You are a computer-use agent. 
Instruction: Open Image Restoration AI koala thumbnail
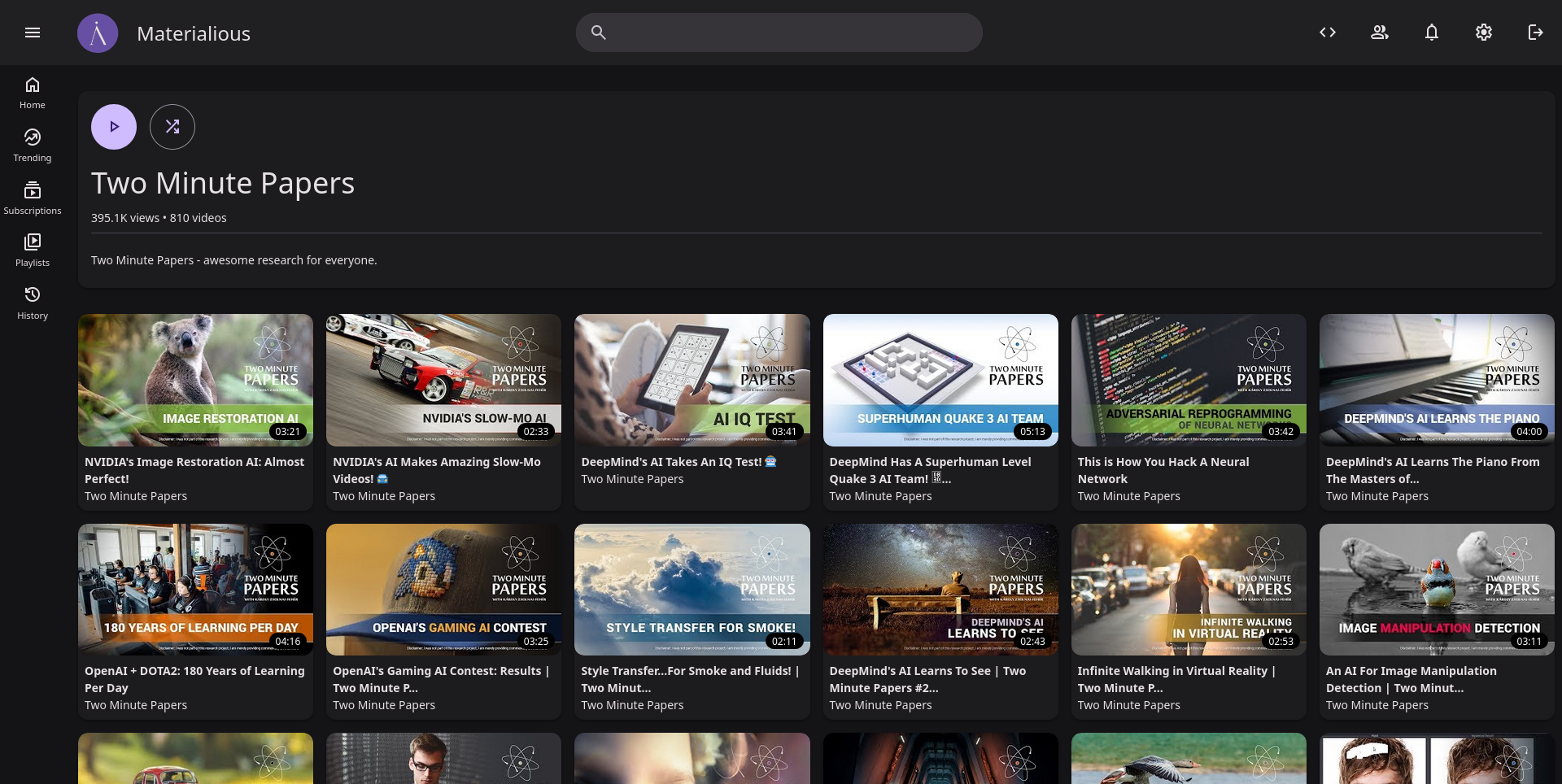pos(195,380)
